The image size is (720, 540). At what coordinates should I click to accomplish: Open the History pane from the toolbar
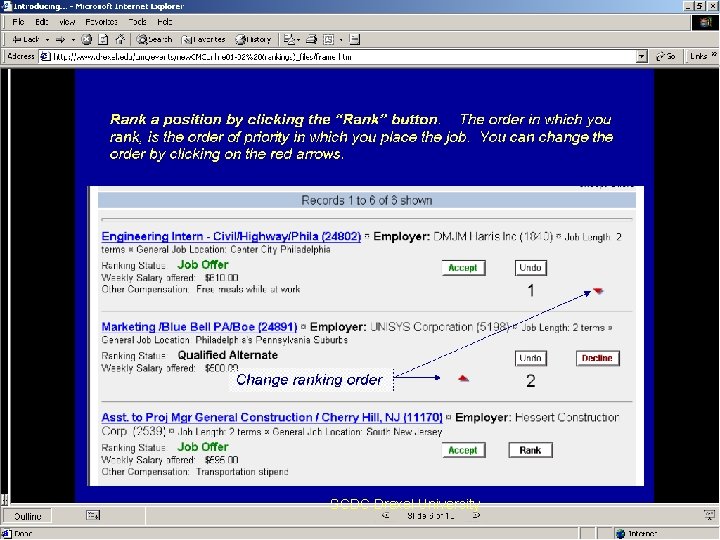[x=253, y=39]
